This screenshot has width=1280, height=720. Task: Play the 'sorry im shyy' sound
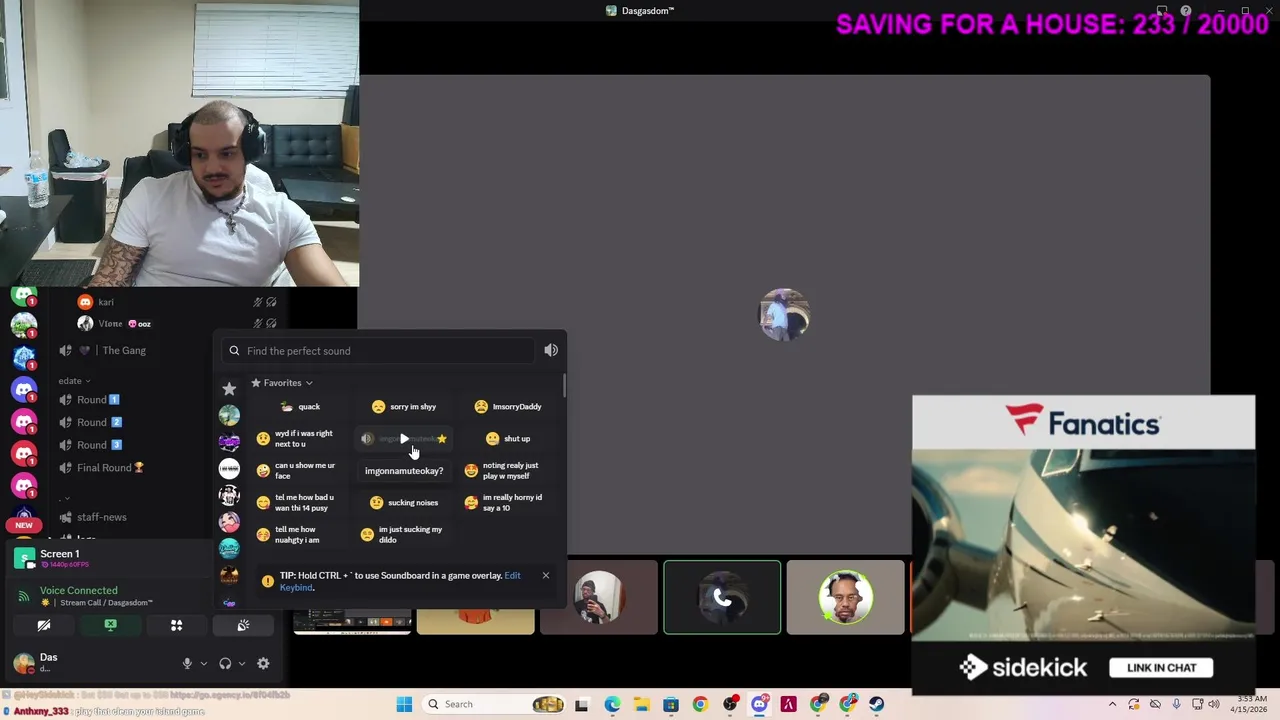pos(404,407)
